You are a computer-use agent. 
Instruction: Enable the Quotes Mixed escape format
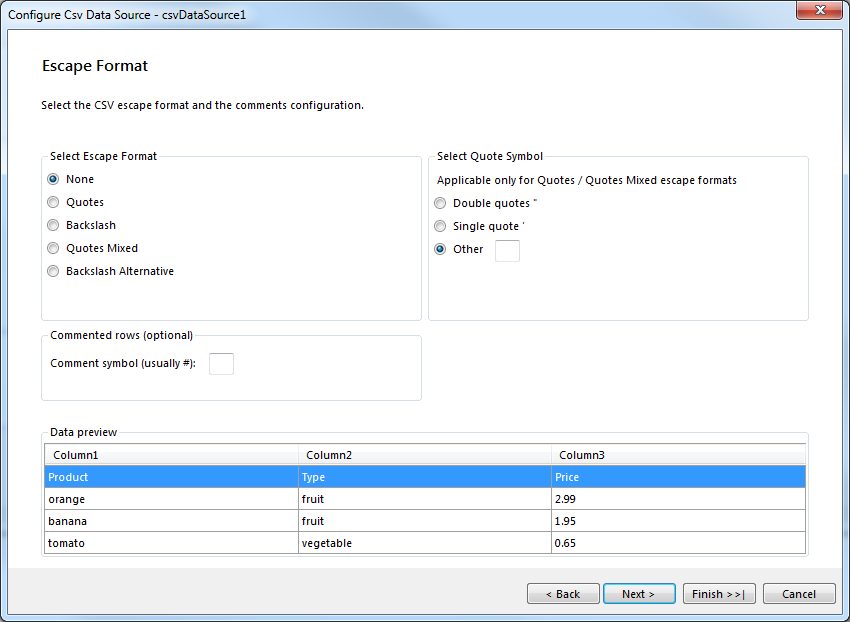[52, 248]
